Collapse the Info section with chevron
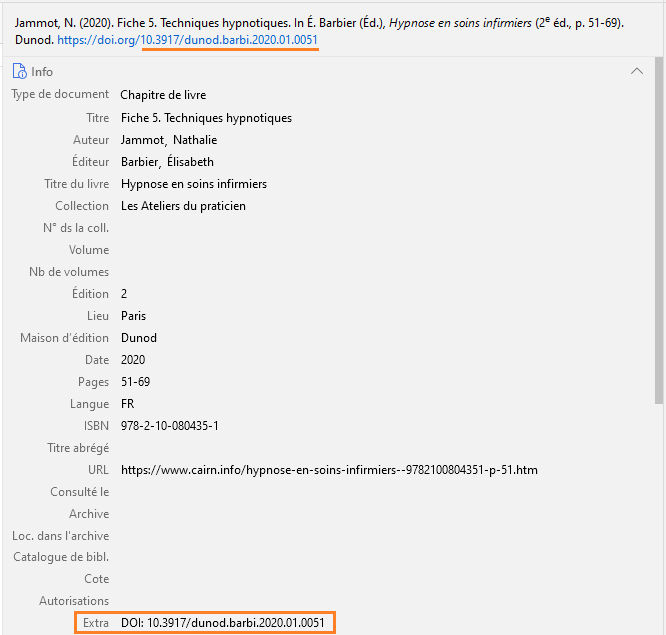 (636, 71)
